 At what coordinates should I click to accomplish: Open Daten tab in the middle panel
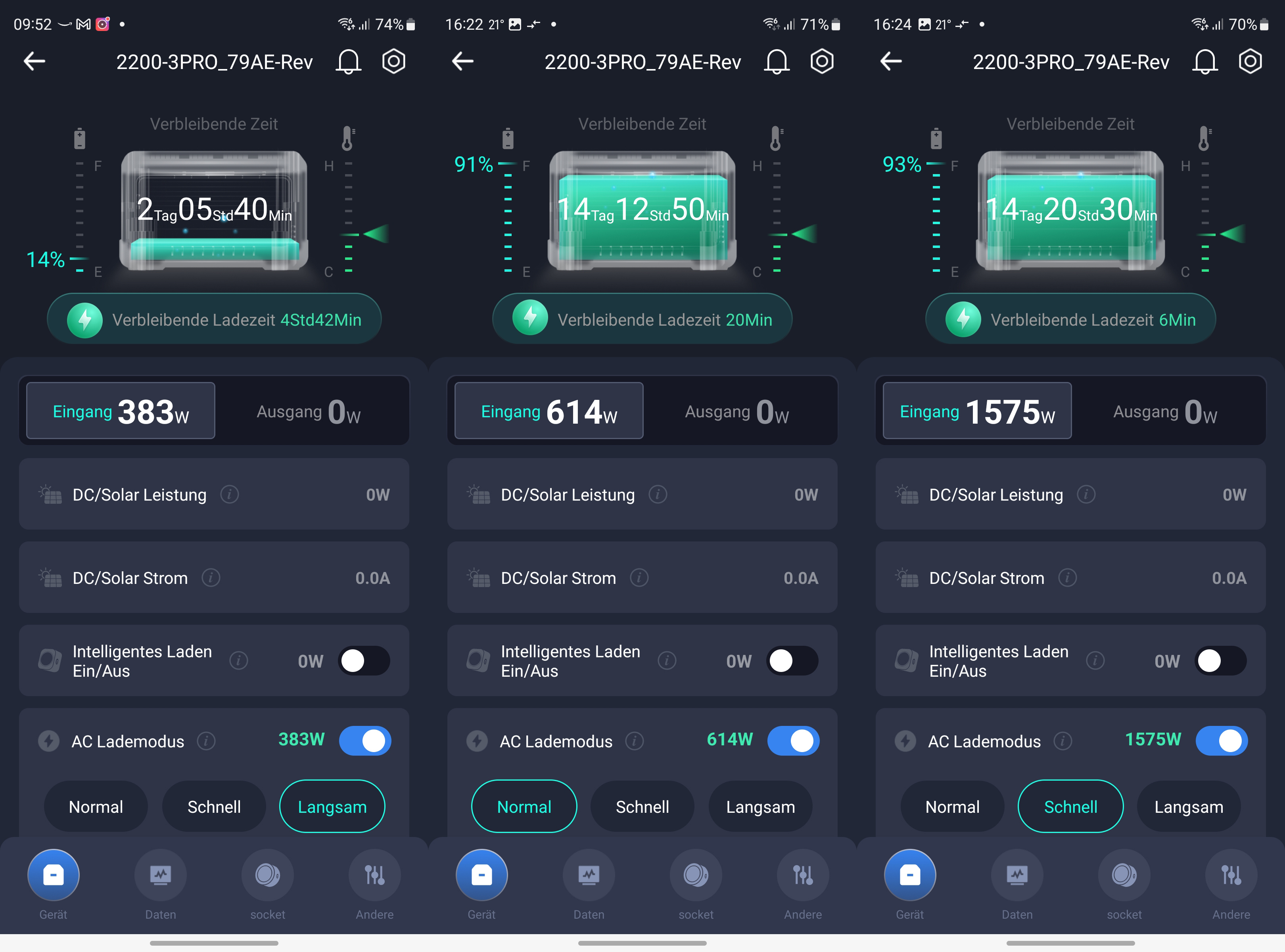588,875
